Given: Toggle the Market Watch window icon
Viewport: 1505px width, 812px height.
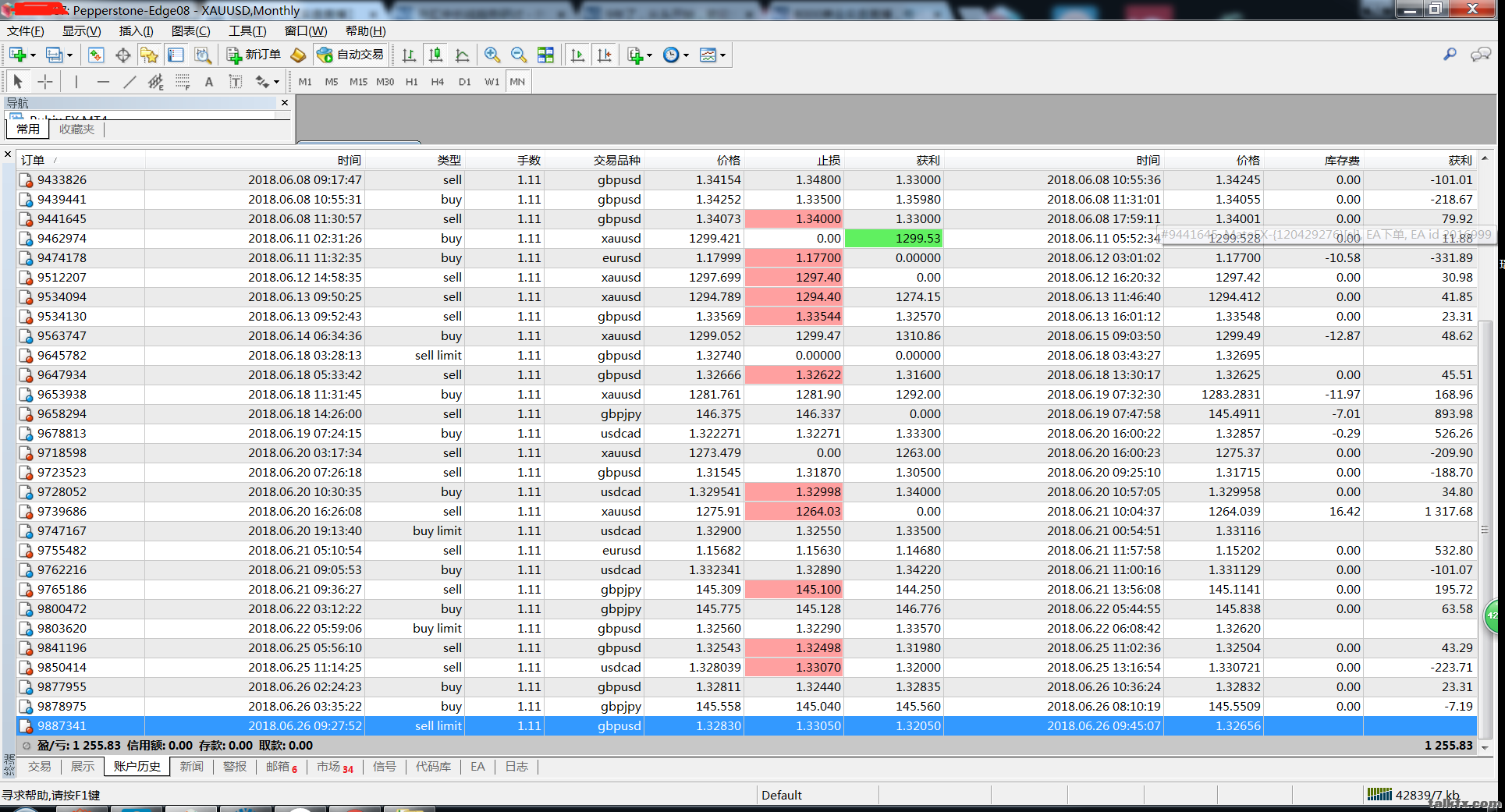Looking at the screenshot, I should pyautogui.click(x=96, y=55).
